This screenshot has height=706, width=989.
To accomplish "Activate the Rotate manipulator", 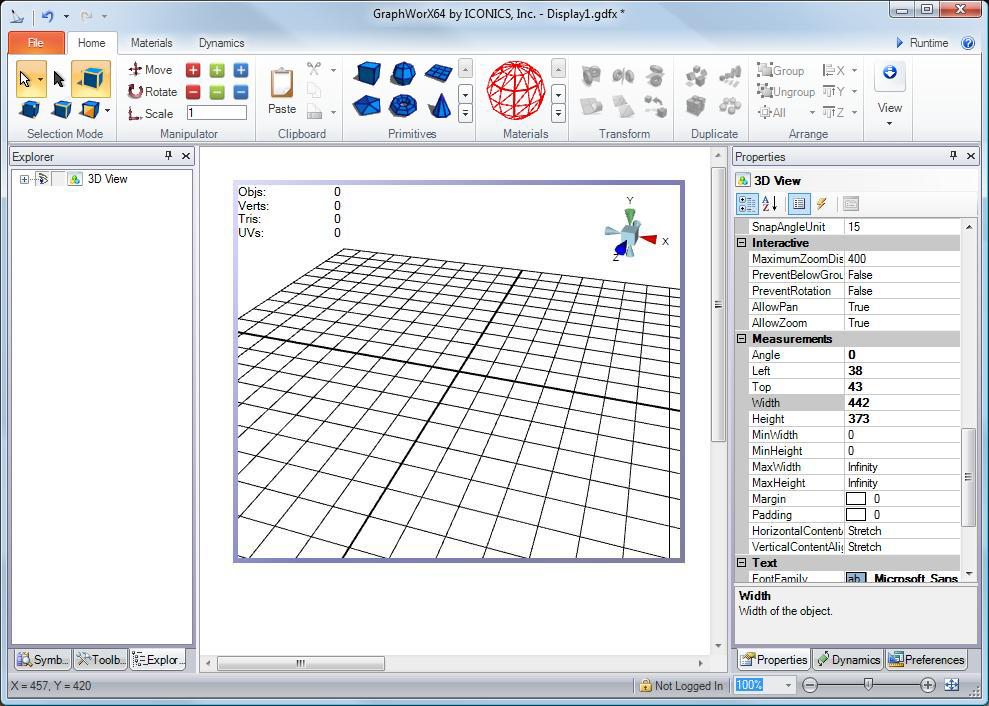I will (x=152, y=92).
